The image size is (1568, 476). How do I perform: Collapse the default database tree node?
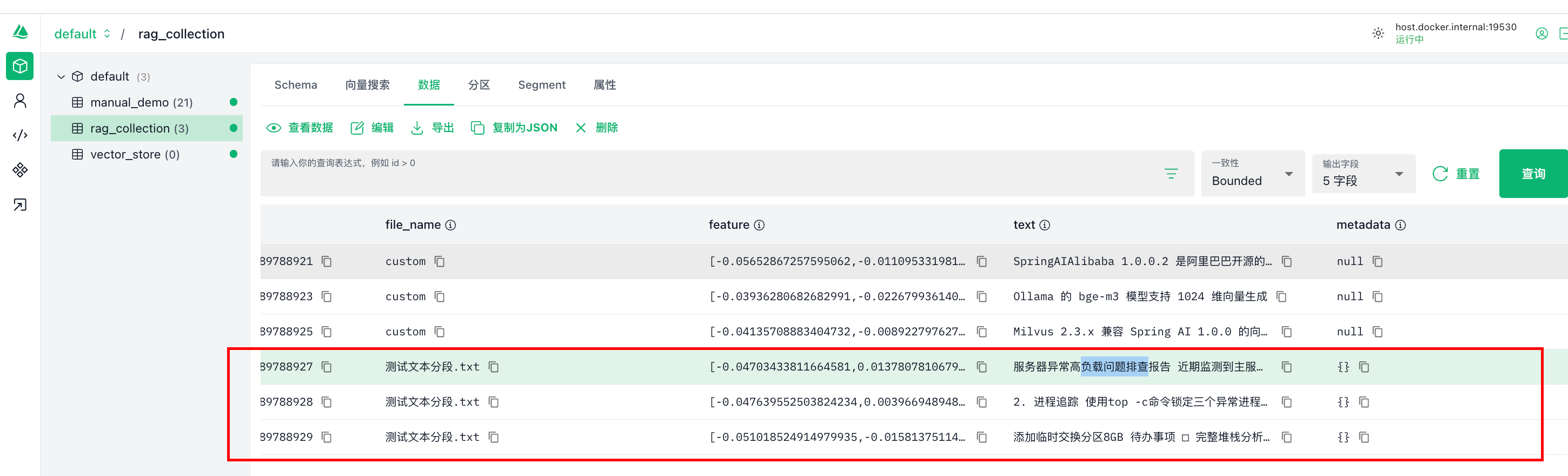tap(61, 77)
